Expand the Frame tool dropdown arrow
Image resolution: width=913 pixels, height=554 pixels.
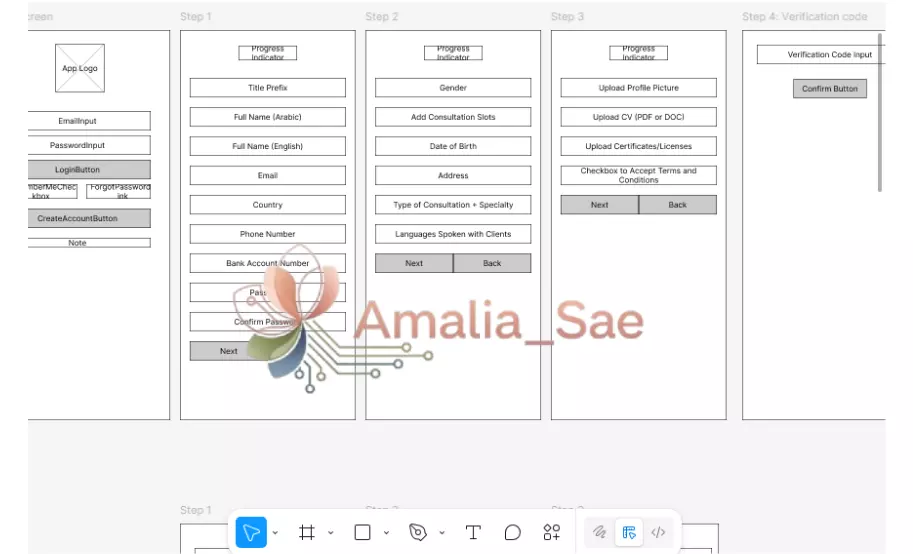pos(331,532)
